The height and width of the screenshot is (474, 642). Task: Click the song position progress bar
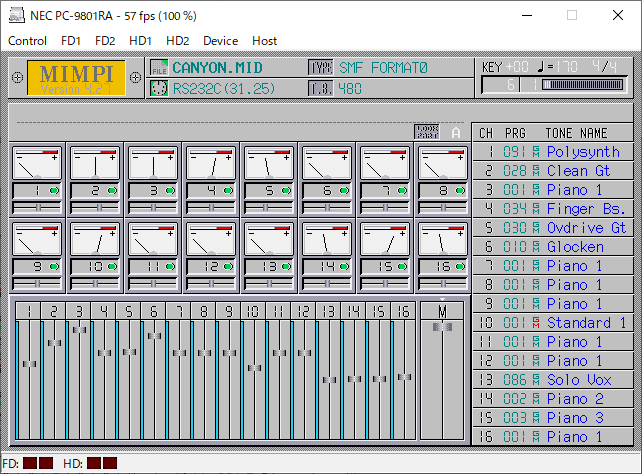582,85
